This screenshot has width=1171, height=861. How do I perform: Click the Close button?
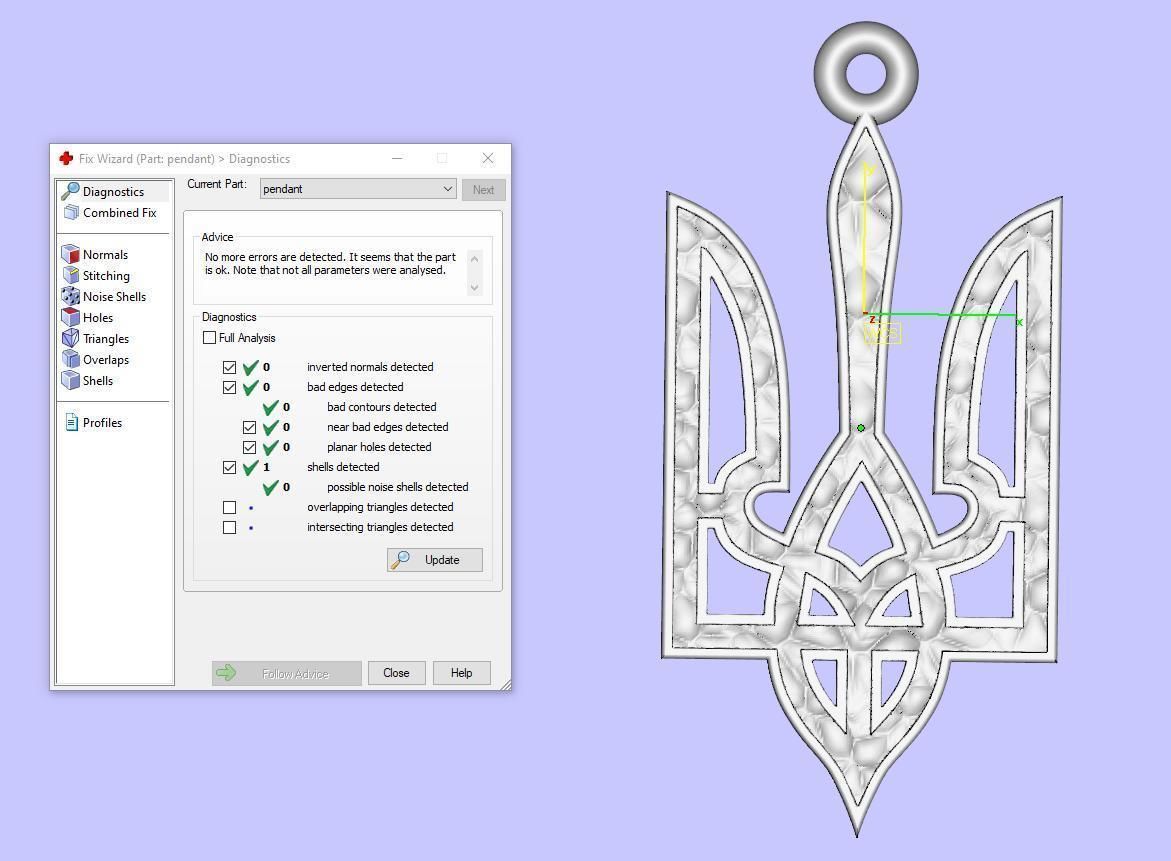tap(396, 673)
